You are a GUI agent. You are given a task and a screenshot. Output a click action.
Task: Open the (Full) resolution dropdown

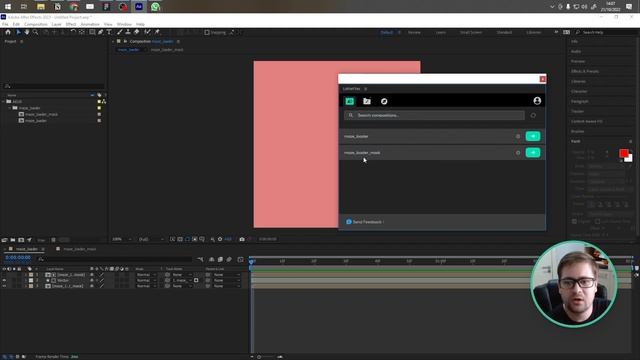tap(151, 239)
